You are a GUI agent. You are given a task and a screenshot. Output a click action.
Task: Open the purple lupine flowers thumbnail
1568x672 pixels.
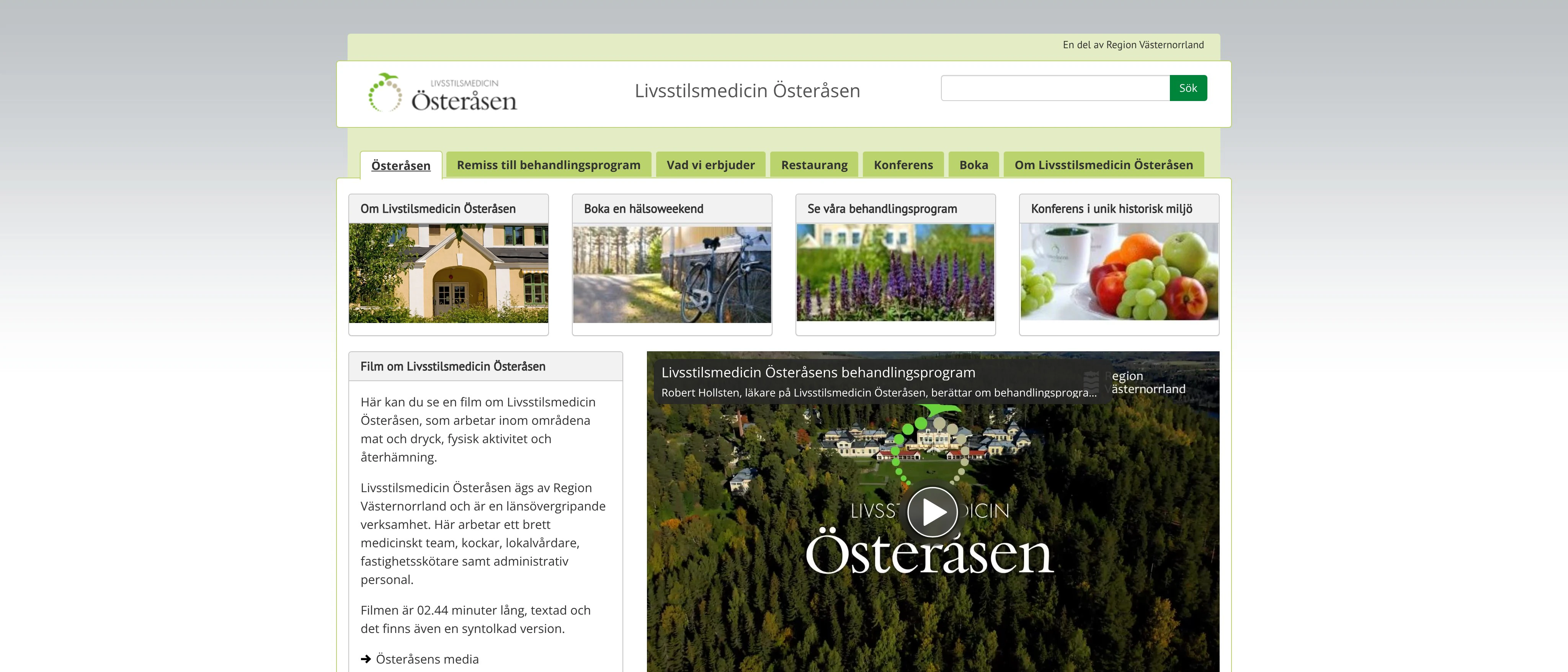895,272
